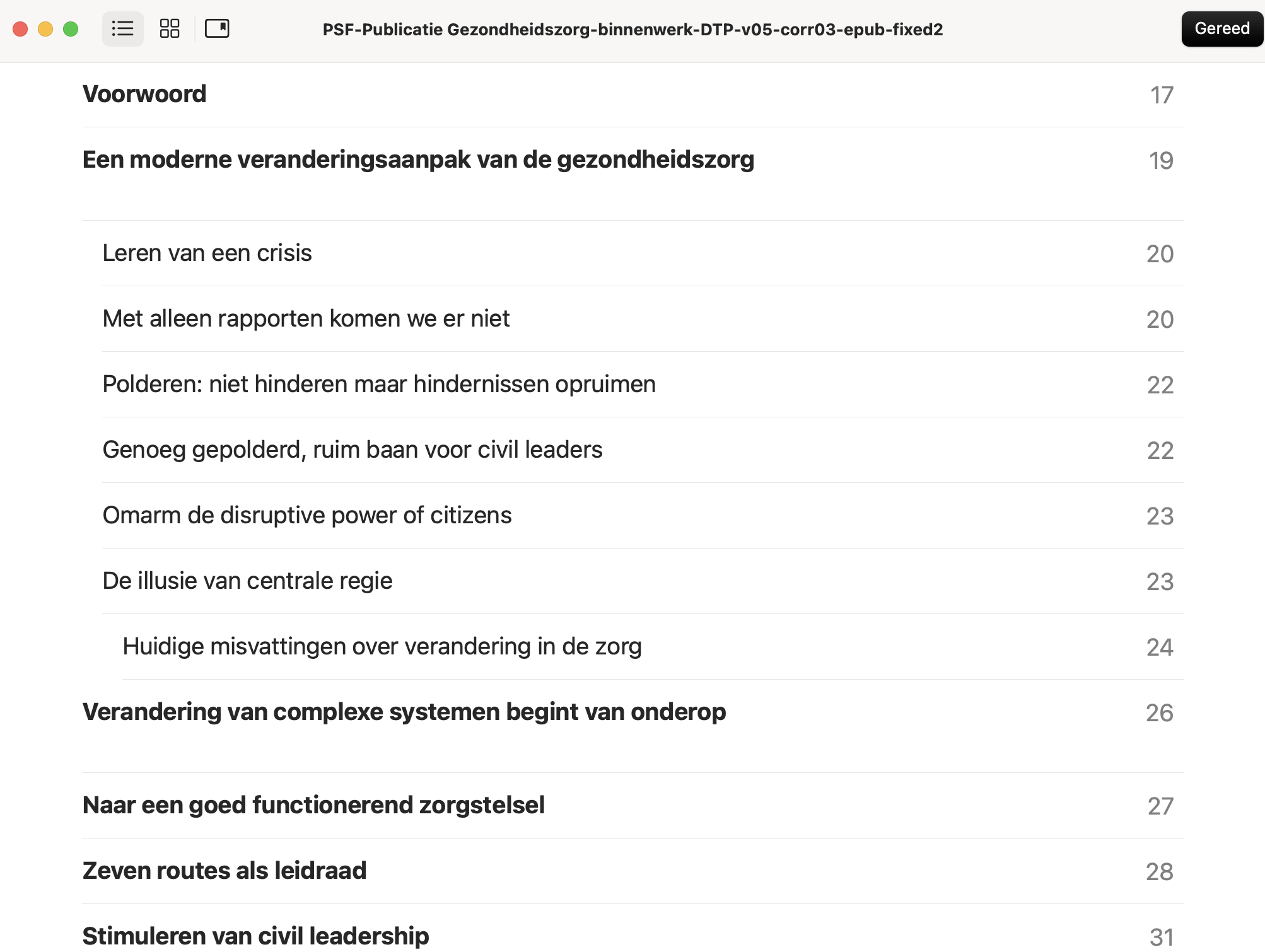Jump to De illusie van centrale regie
The width and height of the screenshot is (1265, 952).
point(247,581)
